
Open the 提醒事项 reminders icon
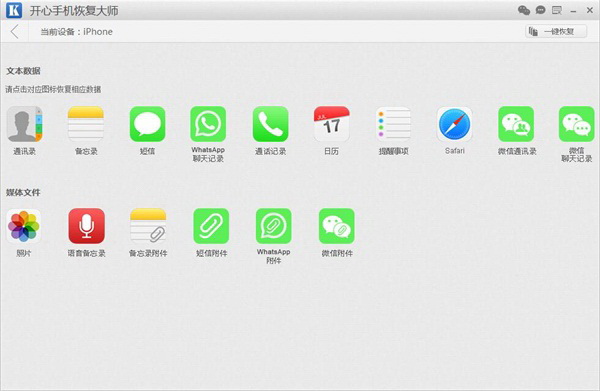pos(393,124)
